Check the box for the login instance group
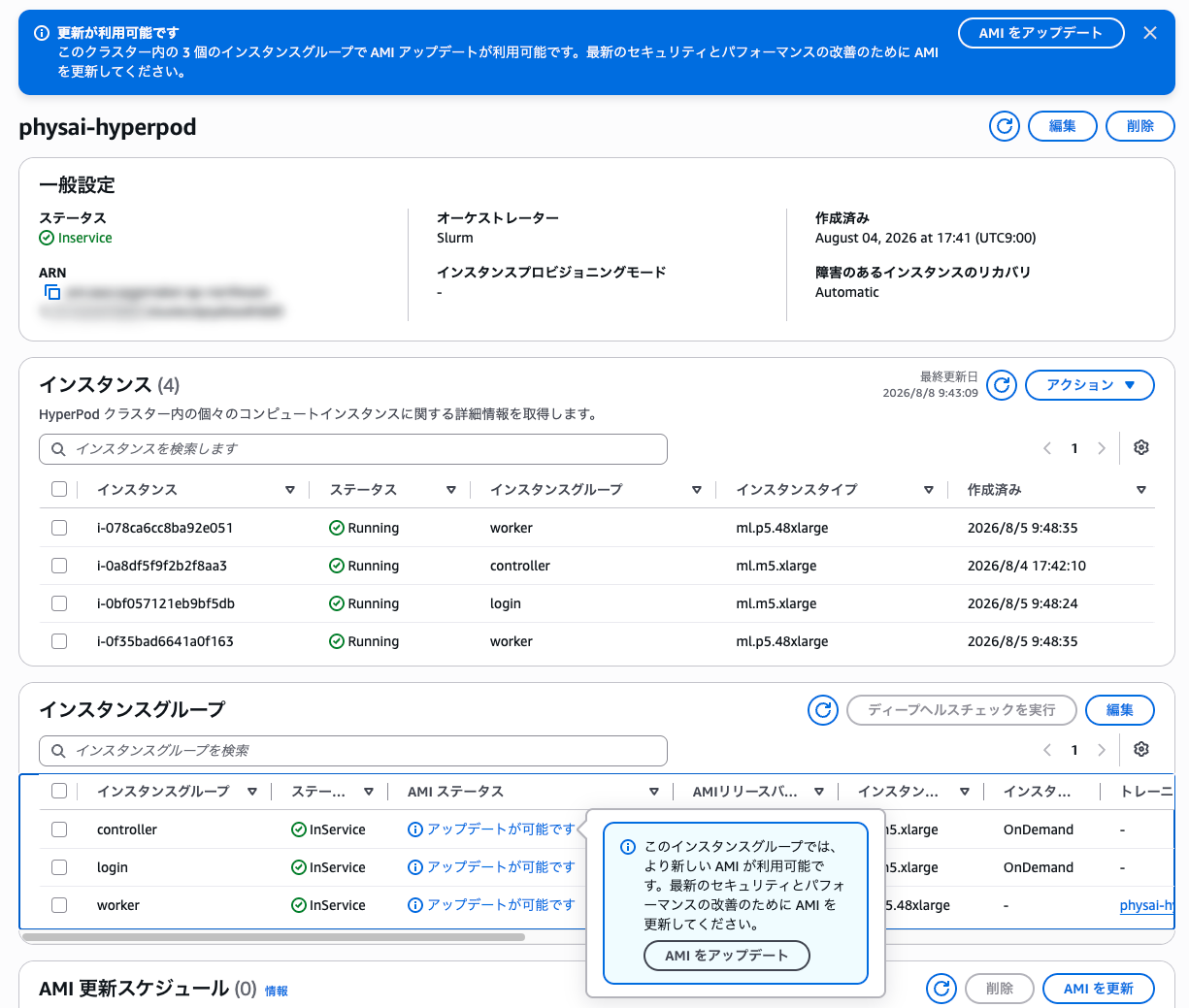Screen dimensions: 1189x1008 tap(59, 867)
